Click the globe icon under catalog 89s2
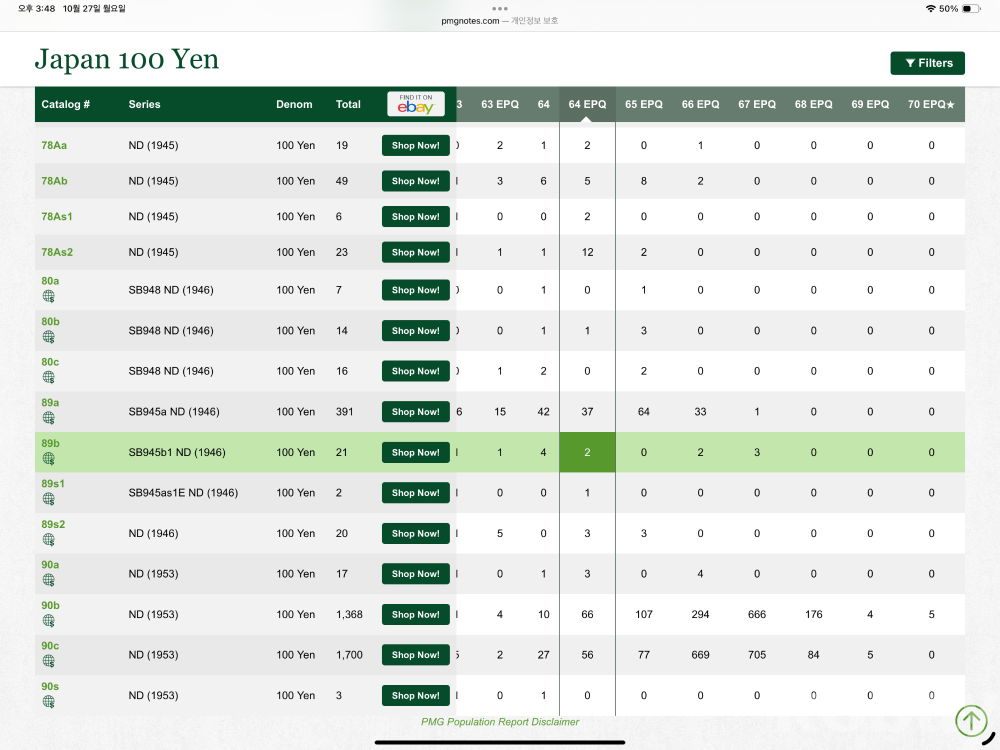 tap(48, 540)
